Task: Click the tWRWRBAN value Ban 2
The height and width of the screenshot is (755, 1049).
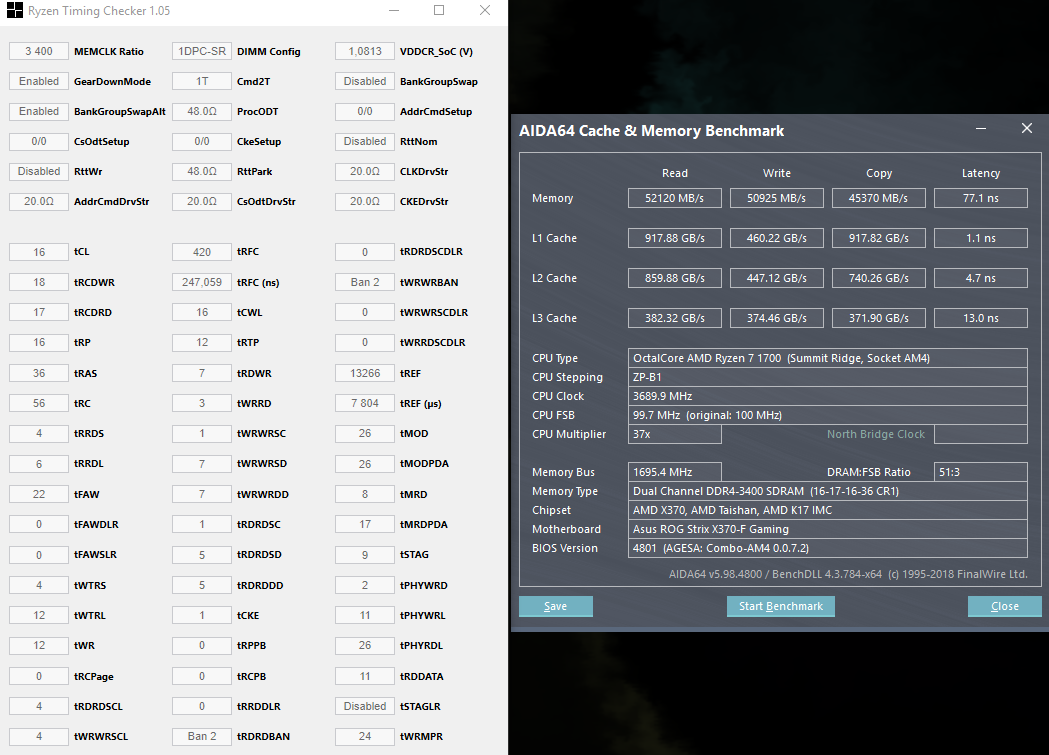Action: click(365, 282)
